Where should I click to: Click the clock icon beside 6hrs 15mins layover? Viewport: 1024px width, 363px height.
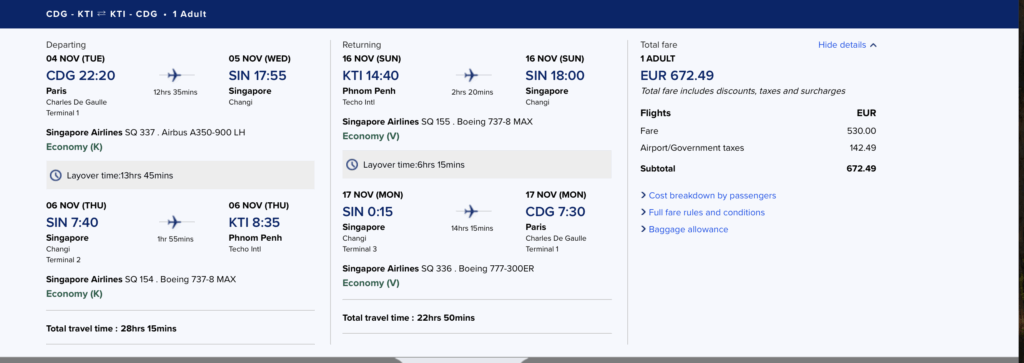[x=352, y=165]
